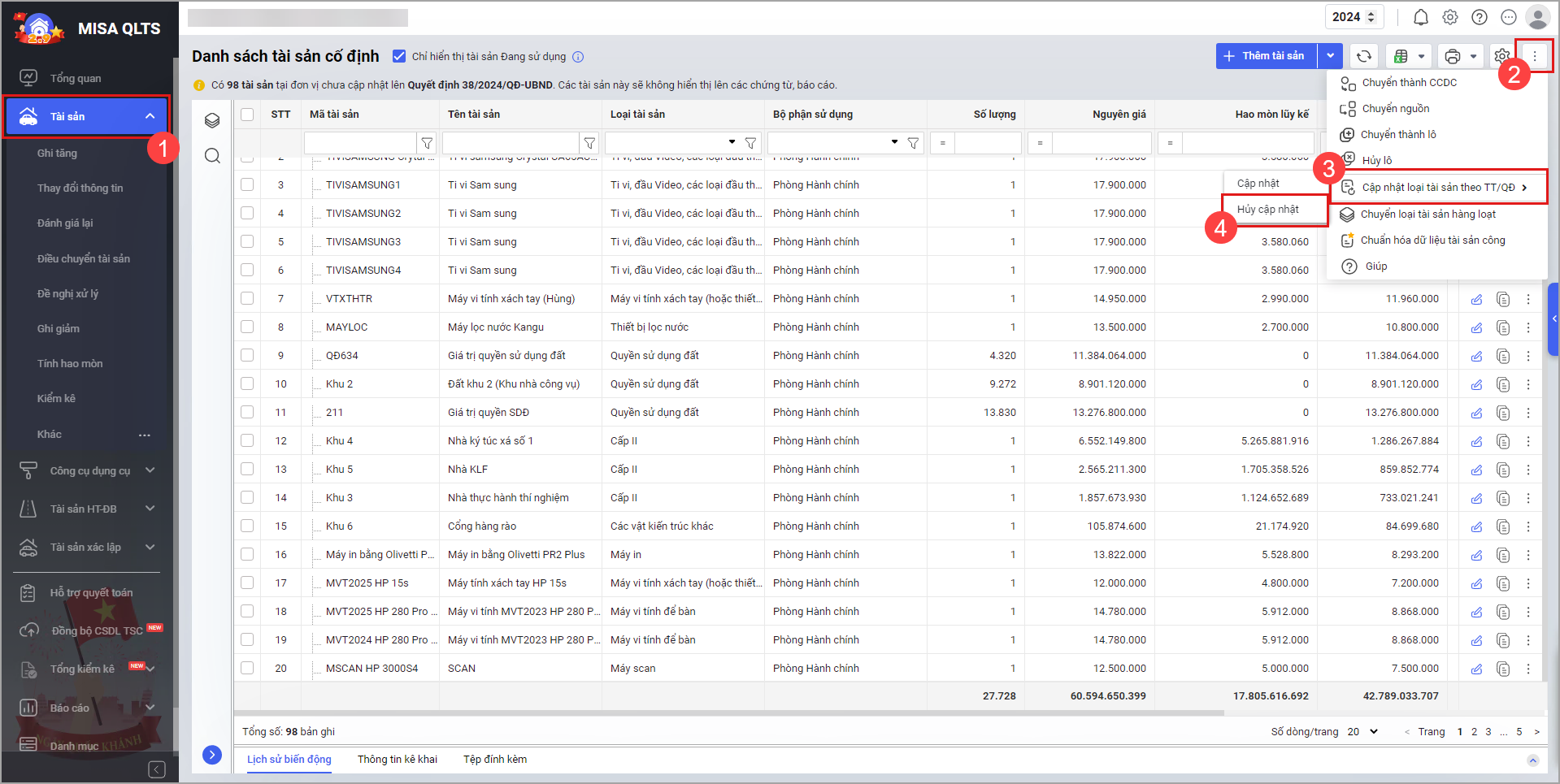Expand the Công cụ dụng cụ sidebar menu
The image size is (1560, 784).
tap(150, 470)
